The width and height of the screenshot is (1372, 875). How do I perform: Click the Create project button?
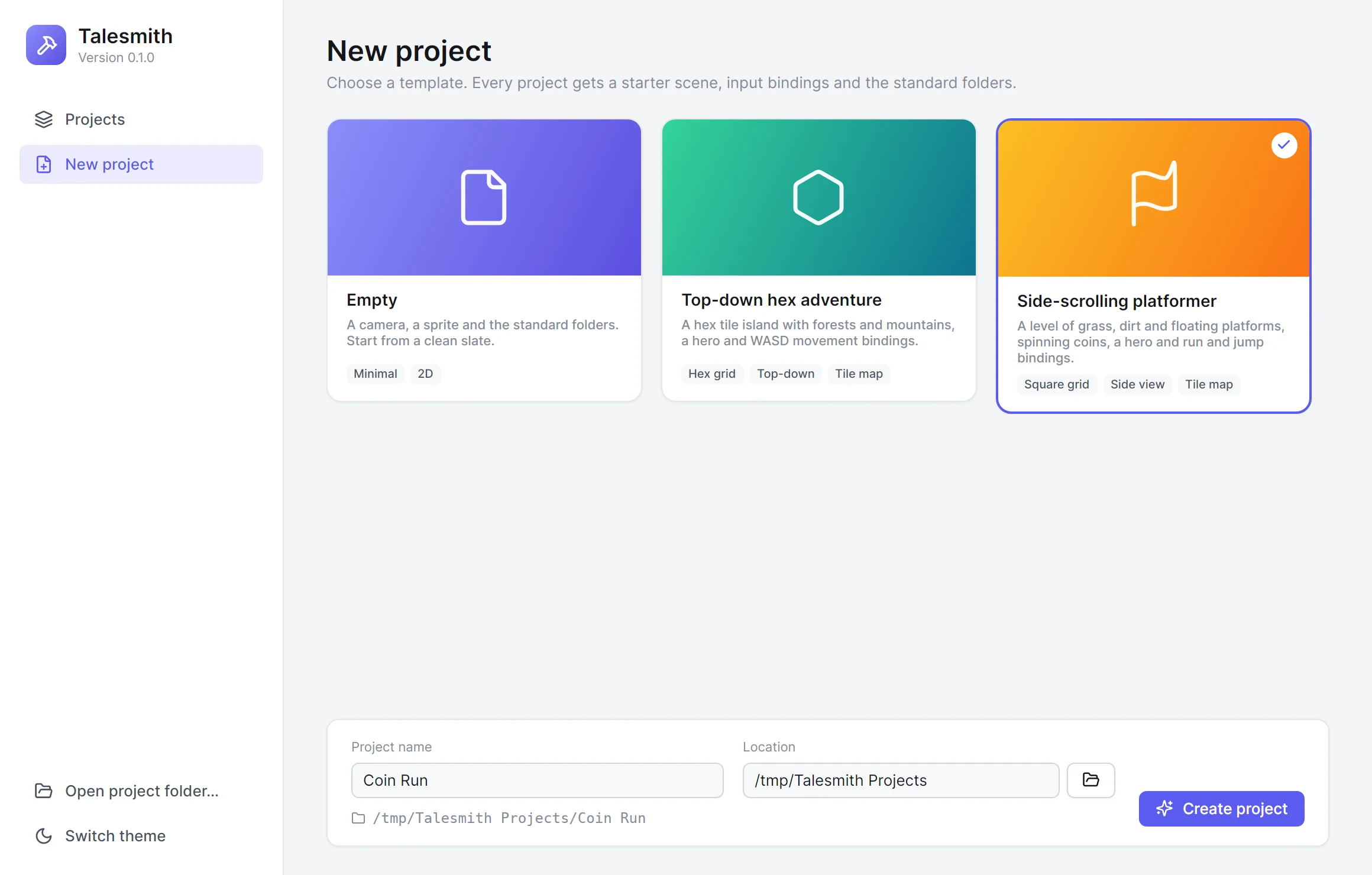[x=1222, y=809]
